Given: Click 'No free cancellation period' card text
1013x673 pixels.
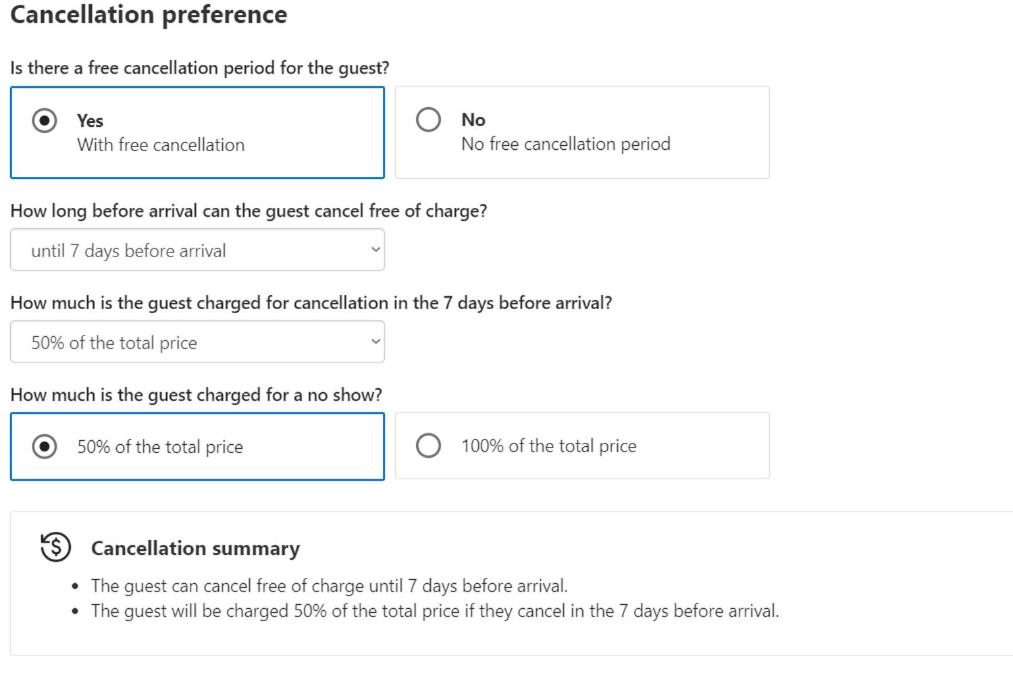Looking at the screenshot, I should [566, 144].
